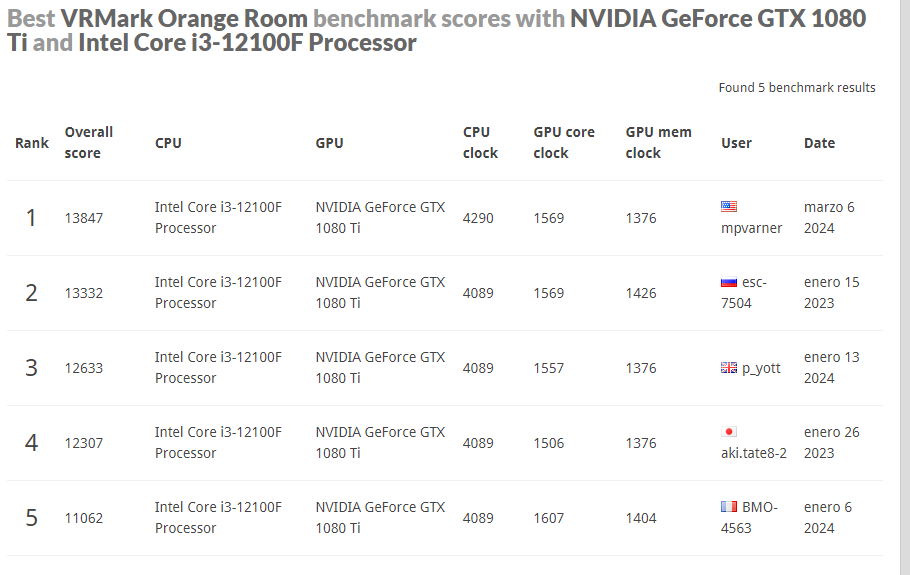View the result with overall score 12307
The width and height of the screenshot is (910, 575).
tap(84, 443)
